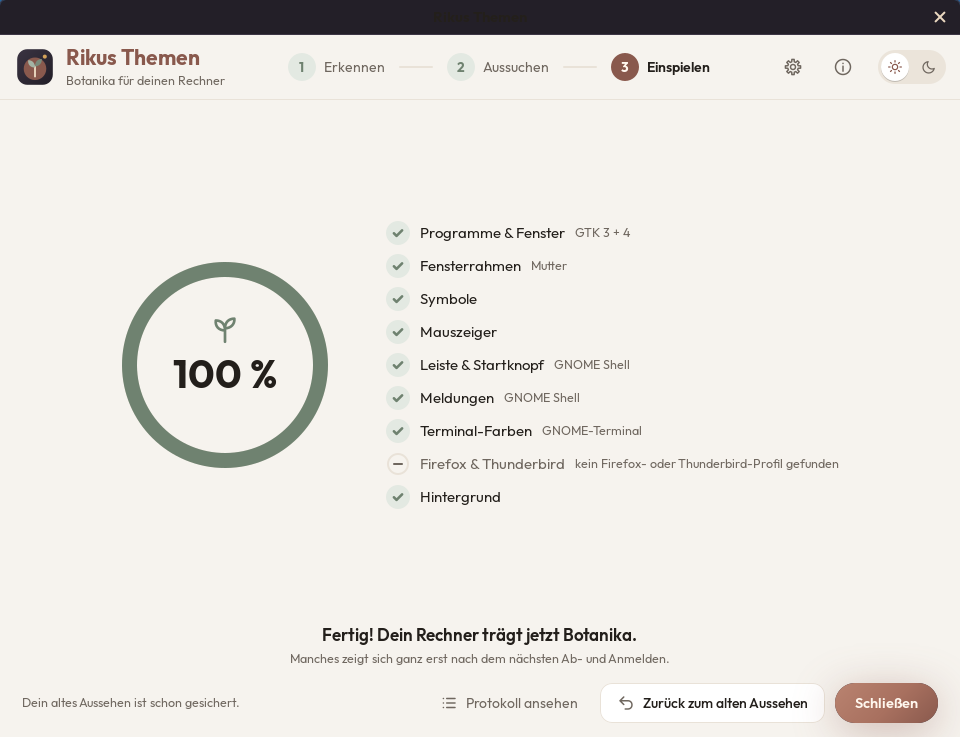Viewport: 960px width, 737px height.
Task: Close the window with the X button
Action: point(940,17)
